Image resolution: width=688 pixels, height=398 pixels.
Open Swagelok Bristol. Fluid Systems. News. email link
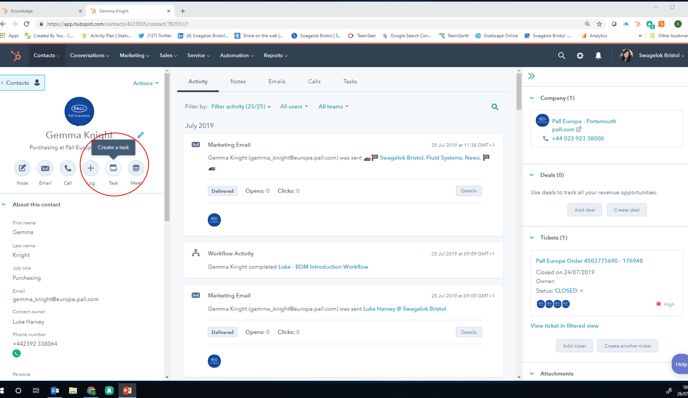point(430,158)
